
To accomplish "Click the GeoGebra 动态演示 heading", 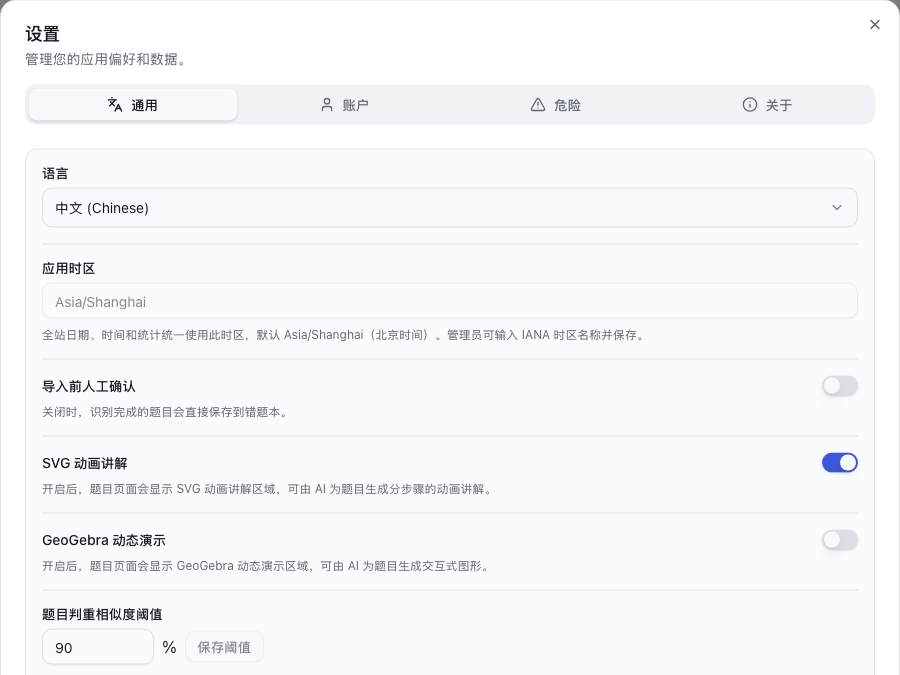I will click(104, 540).
